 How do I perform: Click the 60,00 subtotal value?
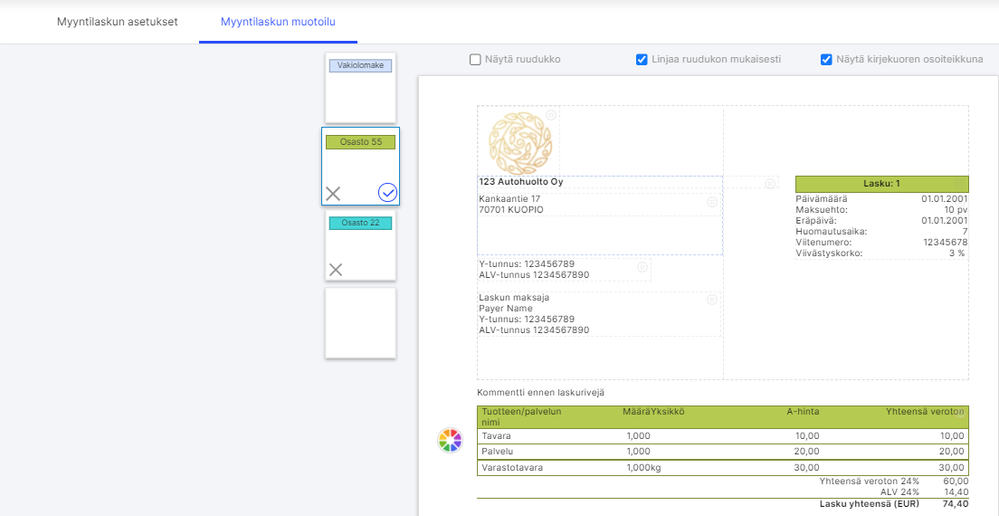click(957, 482)
